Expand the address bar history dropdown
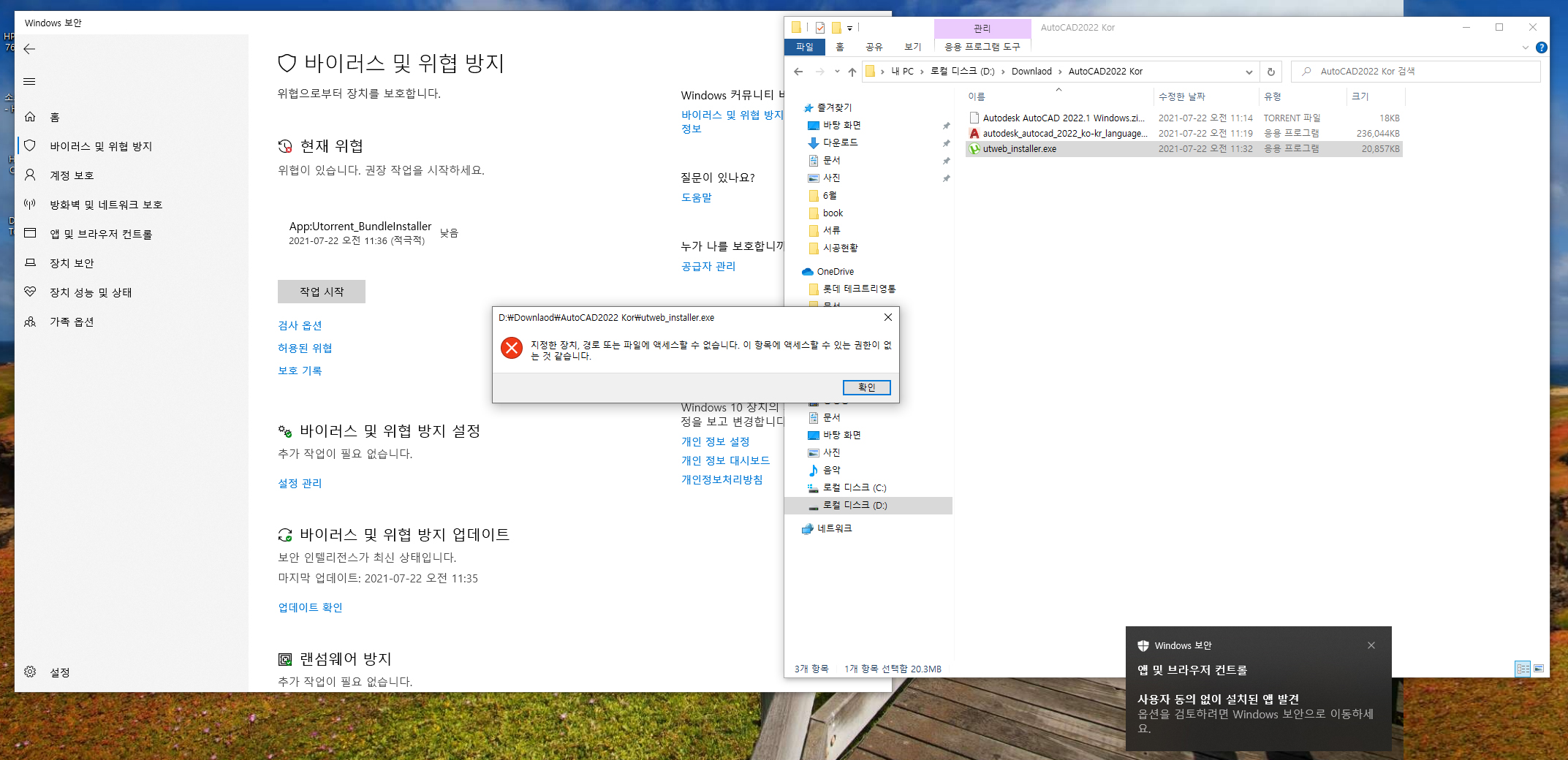1568x760 pixels. click(1249, 72)
